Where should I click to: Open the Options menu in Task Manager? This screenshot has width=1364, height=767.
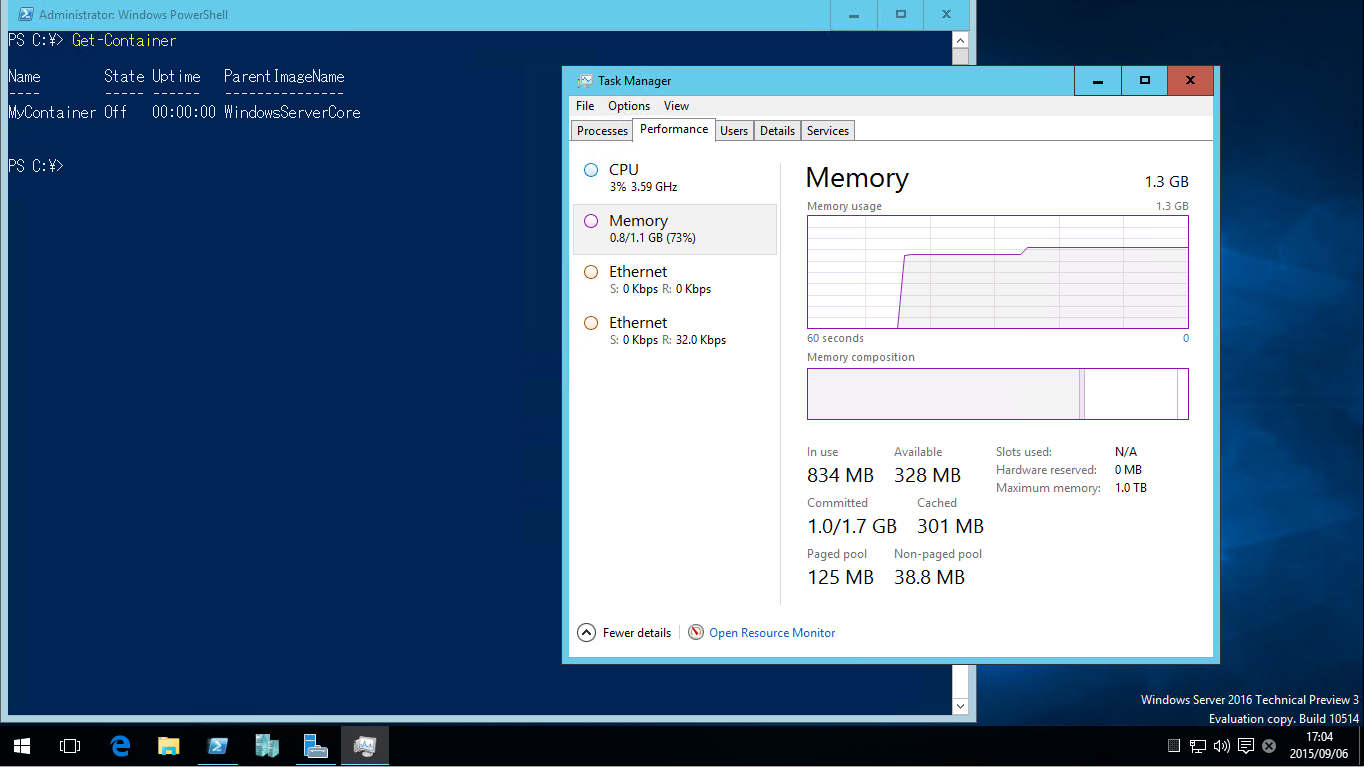pos(629,106)
